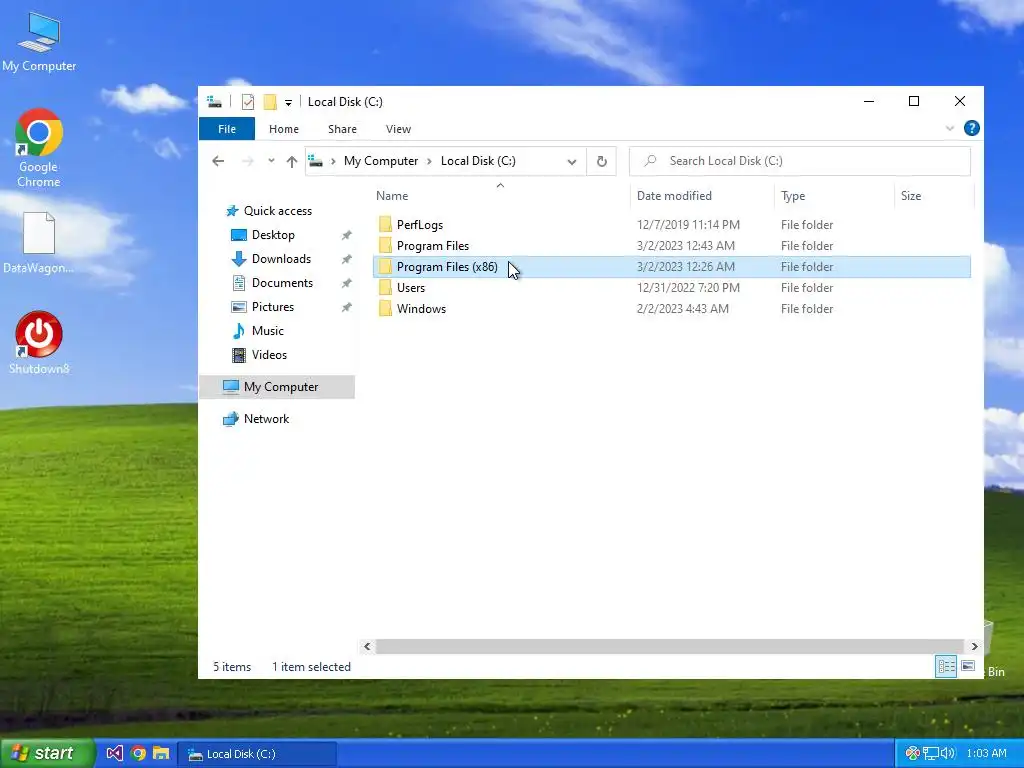
Task: Open Shutdown8 desktop shortcut
Action: point(39,342)
